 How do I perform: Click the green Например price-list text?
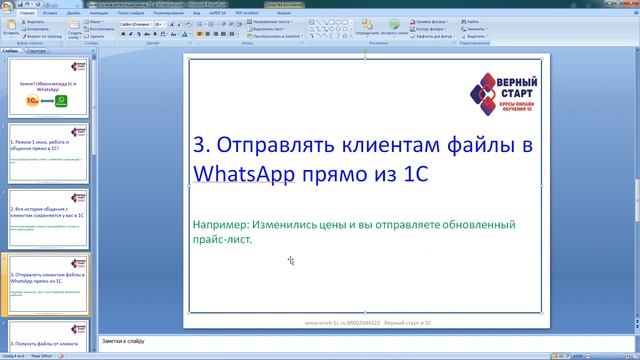[354, 232]
